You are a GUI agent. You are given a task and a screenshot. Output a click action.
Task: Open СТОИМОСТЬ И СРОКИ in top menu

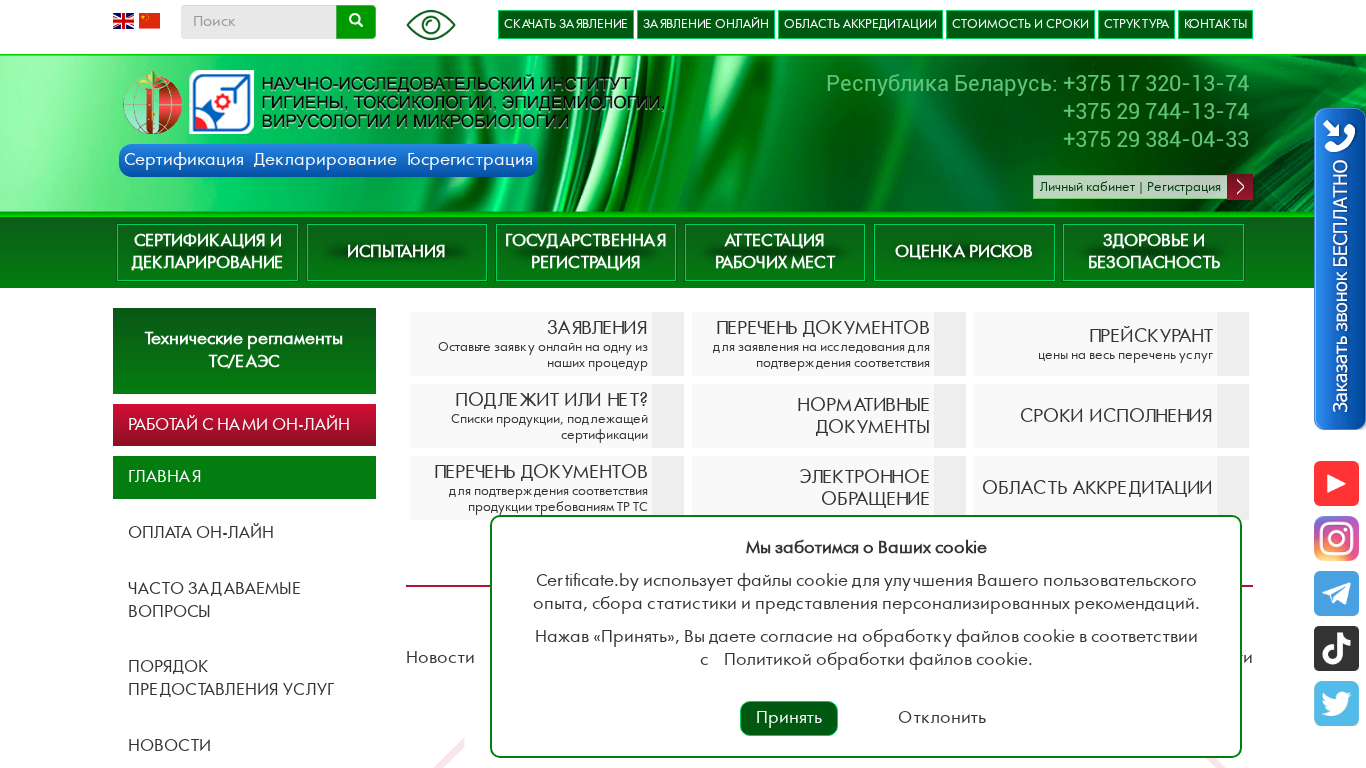pos(1020,25)
